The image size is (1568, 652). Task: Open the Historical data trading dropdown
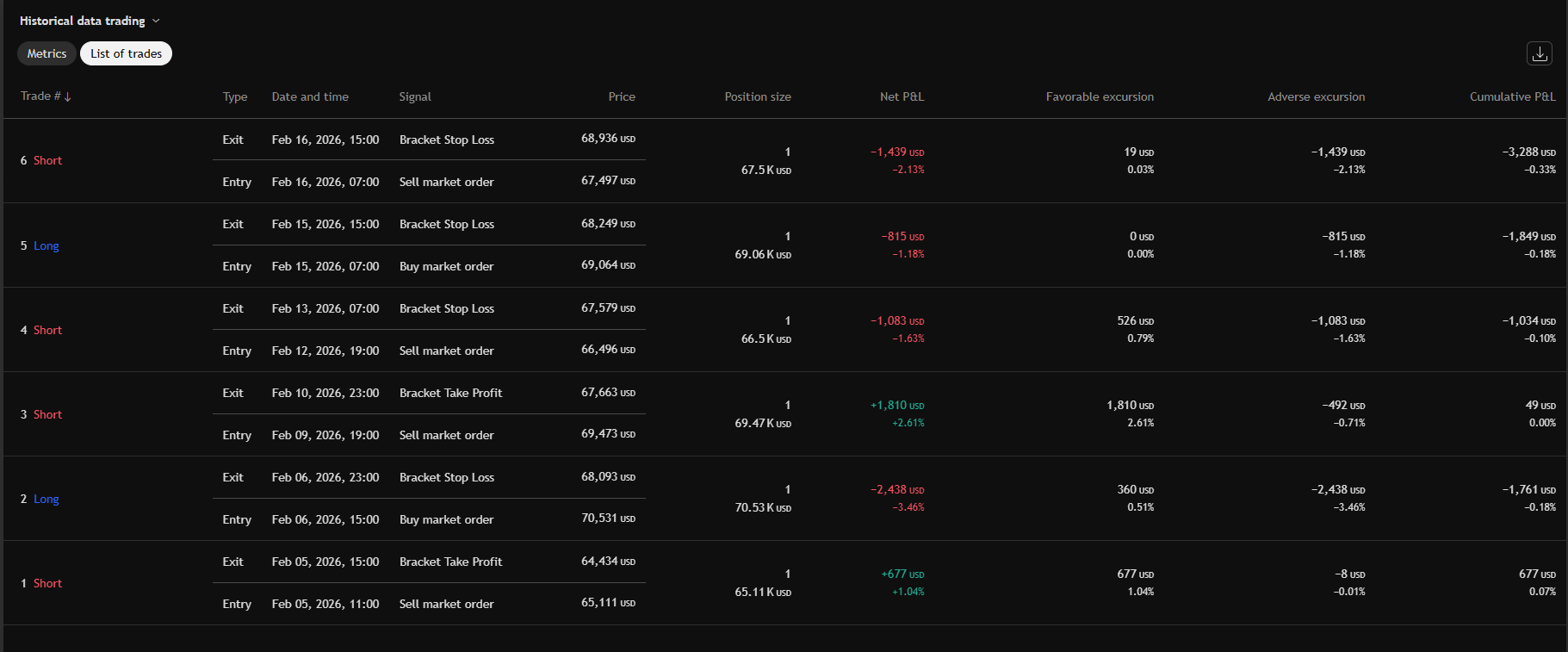point(90,21)
